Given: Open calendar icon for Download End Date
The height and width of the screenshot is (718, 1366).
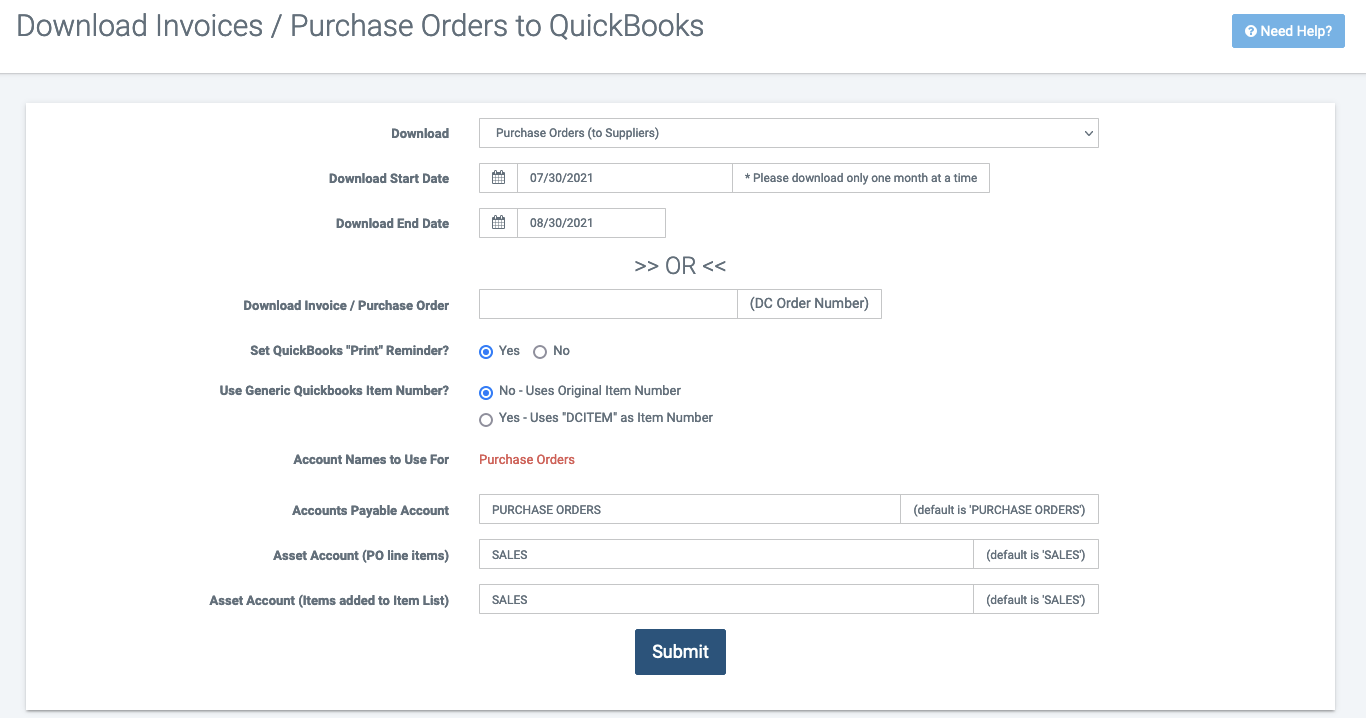Looking at the screenshot, I should coord(498,223).
